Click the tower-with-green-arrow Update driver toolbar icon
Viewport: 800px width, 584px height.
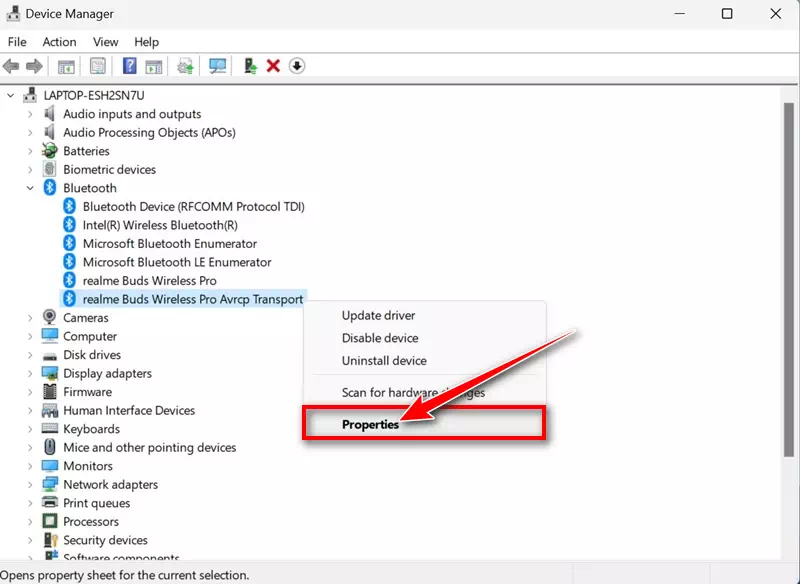(x=250, y=66)
